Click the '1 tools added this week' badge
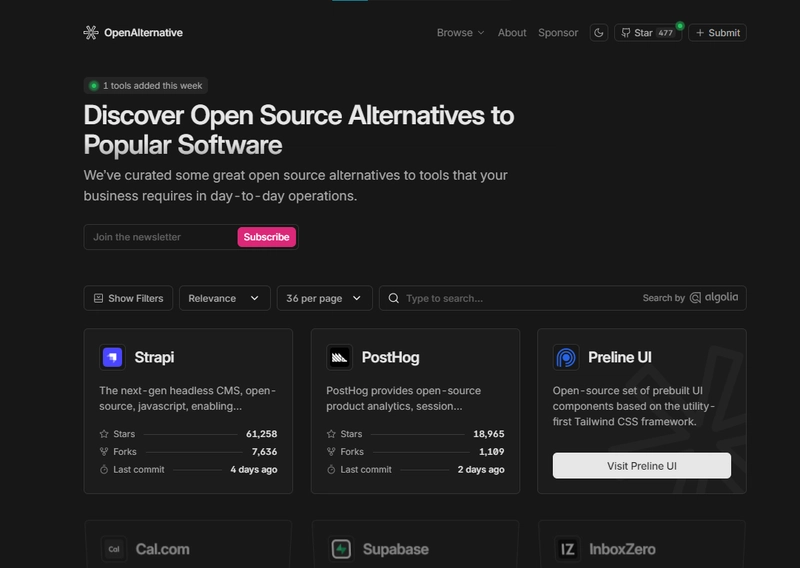The width and height of the screenshot is (800, 568). 146,86
